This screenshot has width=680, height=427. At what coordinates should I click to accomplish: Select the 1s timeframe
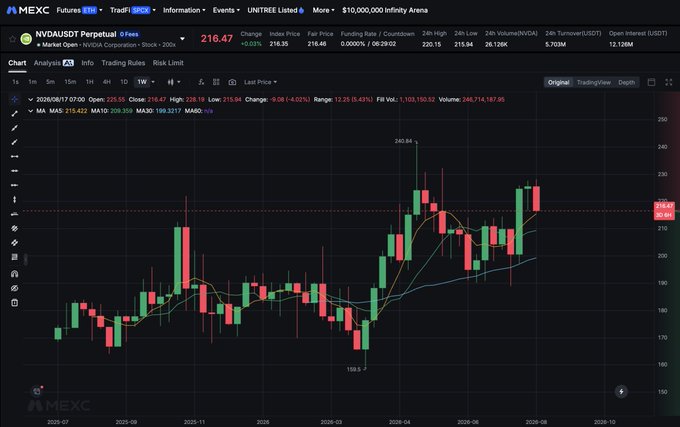point(16,82)
